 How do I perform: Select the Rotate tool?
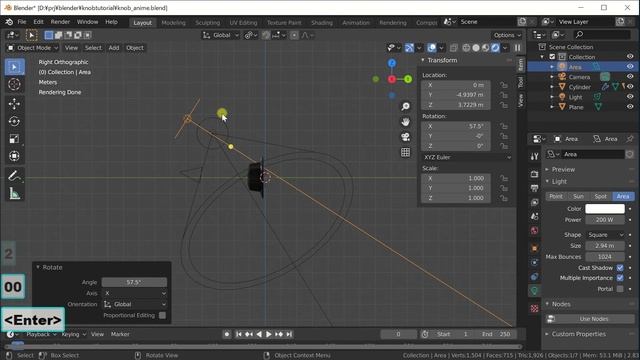point(14,121)
